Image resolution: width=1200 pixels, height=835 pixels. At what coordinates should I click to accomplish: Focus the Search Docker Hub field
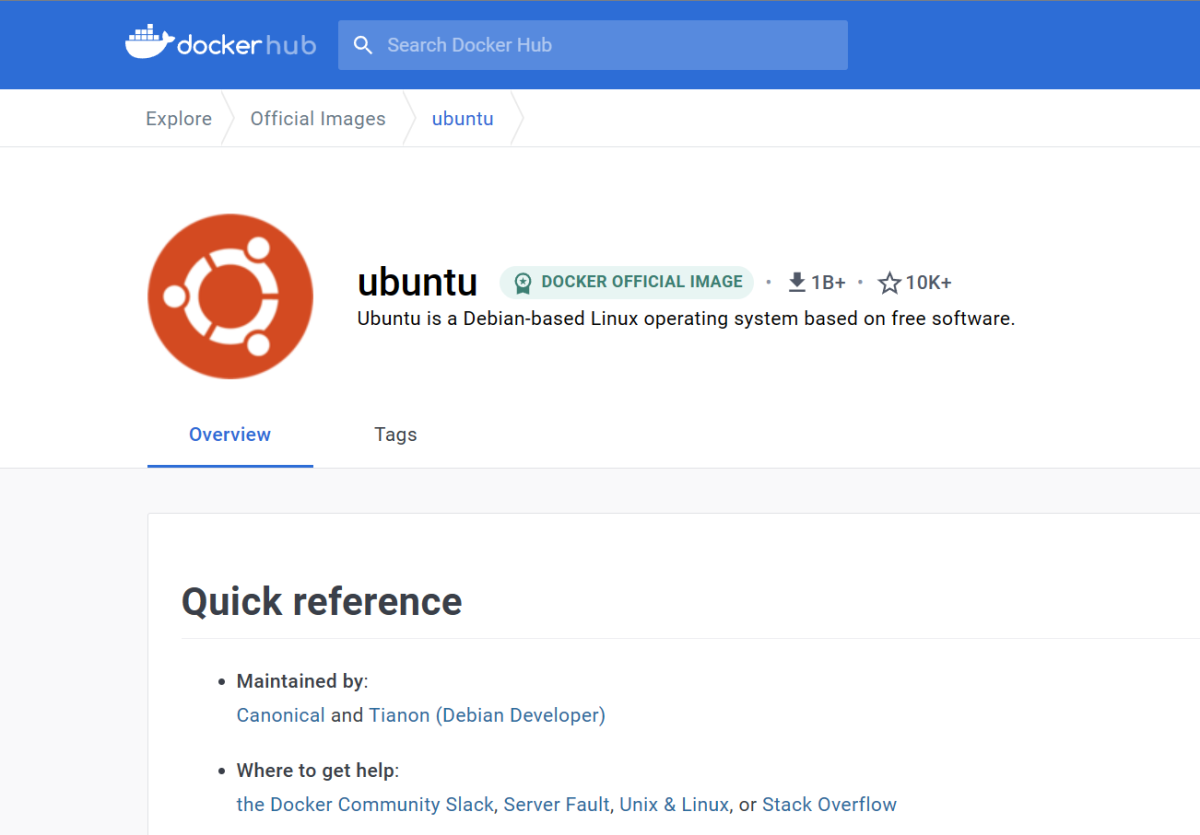tap(593, 45)
